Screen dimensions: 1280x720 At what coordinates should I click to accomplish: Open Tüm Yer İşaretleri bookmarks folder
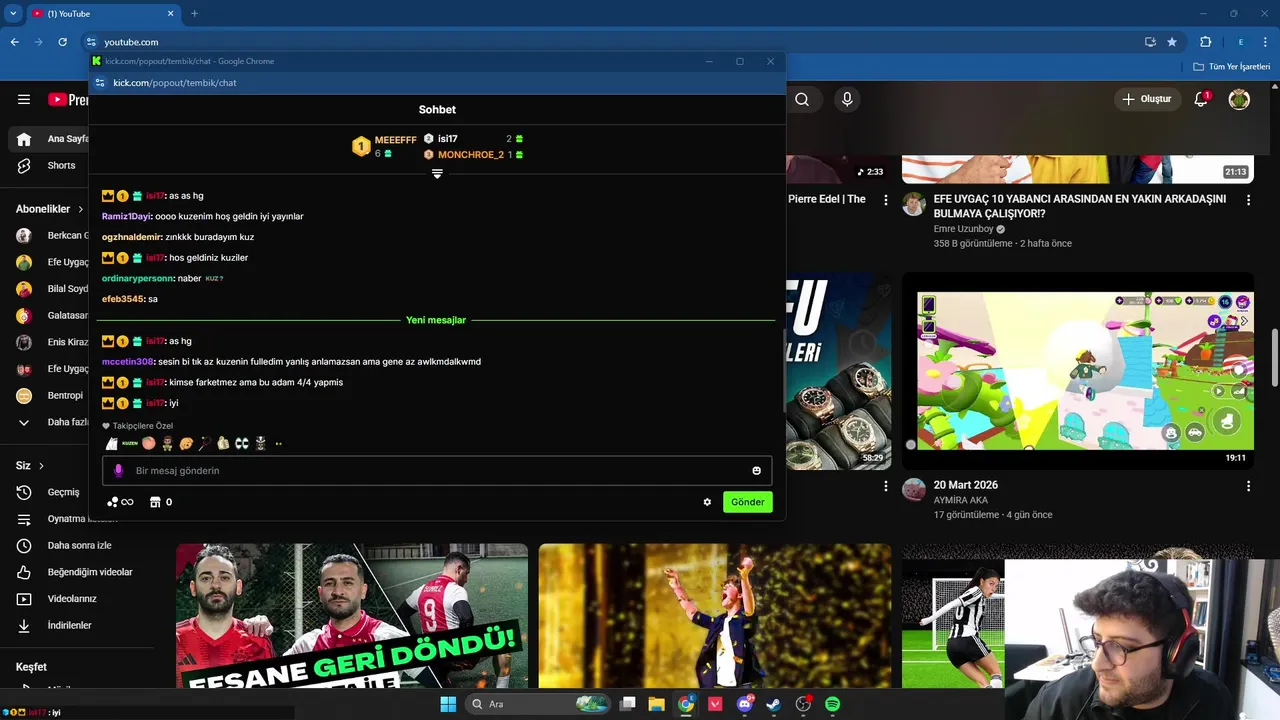(x=1232, y=67)
